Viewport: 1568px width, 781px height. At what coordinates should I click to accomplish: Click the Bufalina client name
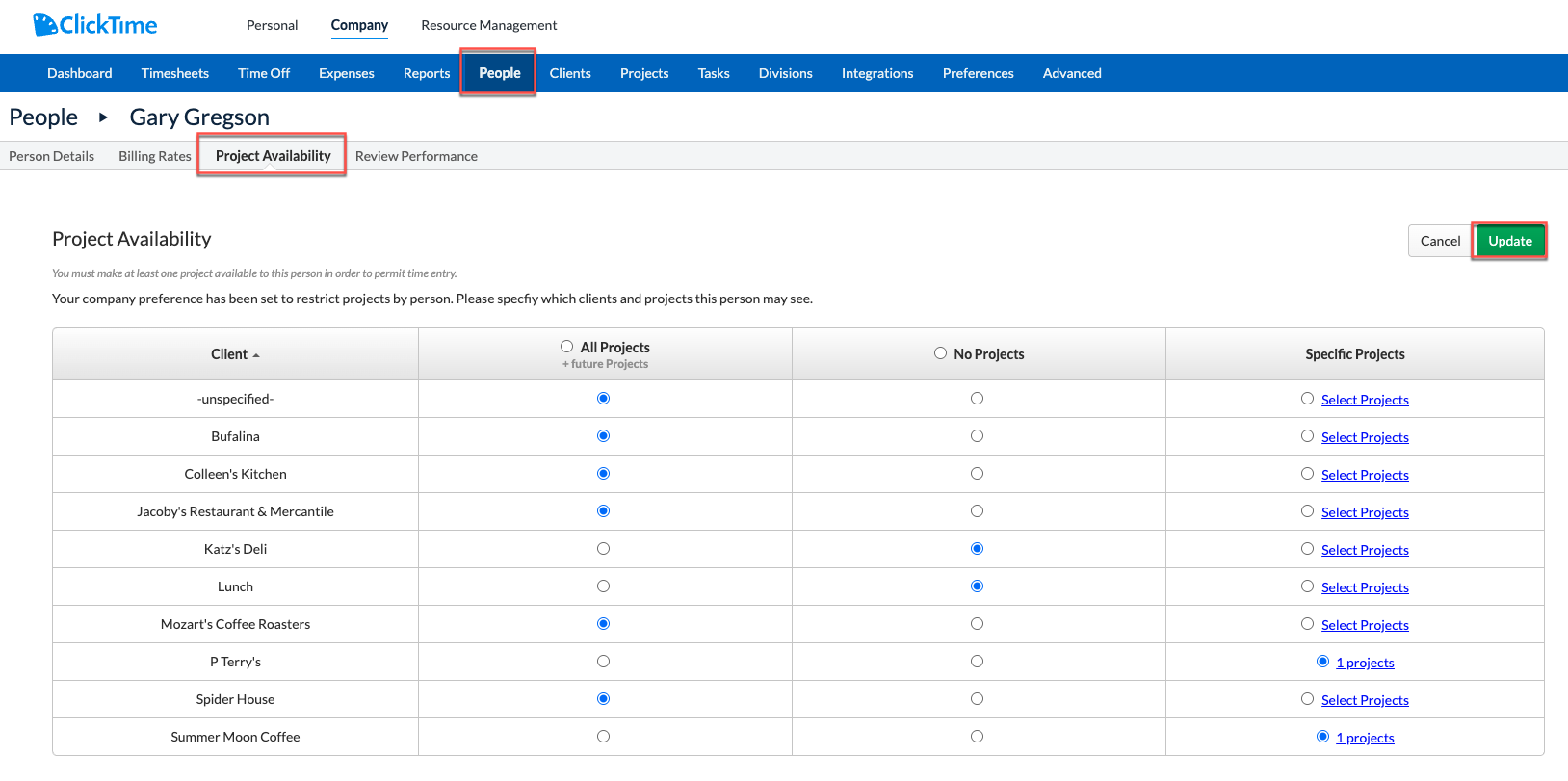point(235,436)
